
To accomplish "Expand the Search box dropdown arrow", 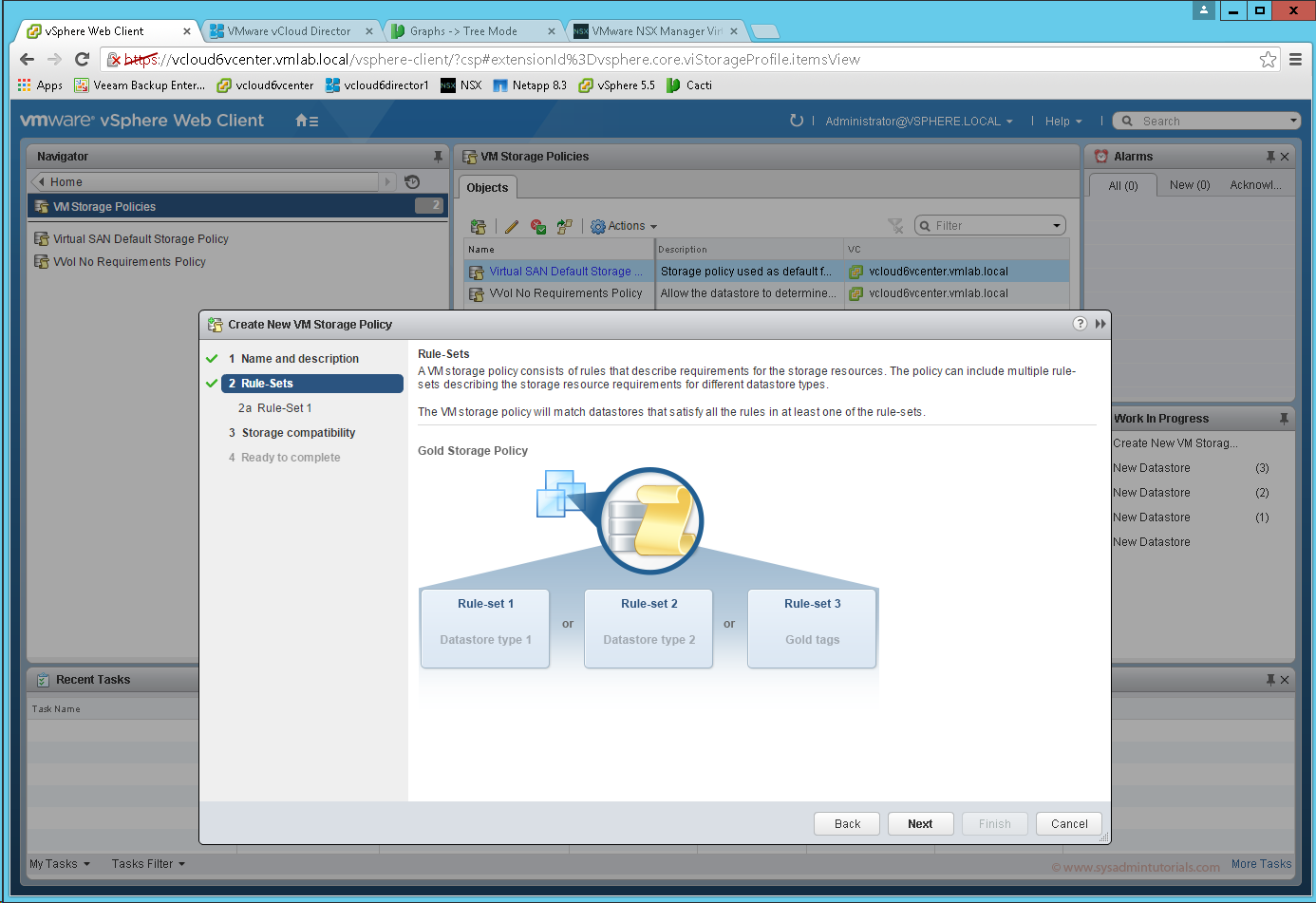I will click(x=1293, y=121).
